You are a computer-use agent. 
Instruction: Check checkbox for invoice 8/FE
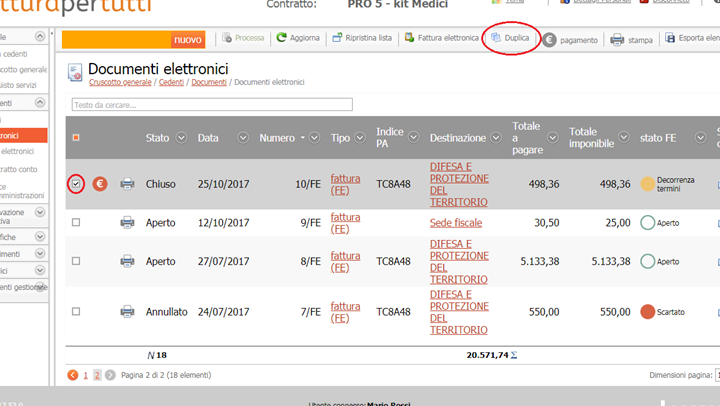(76, 261)
